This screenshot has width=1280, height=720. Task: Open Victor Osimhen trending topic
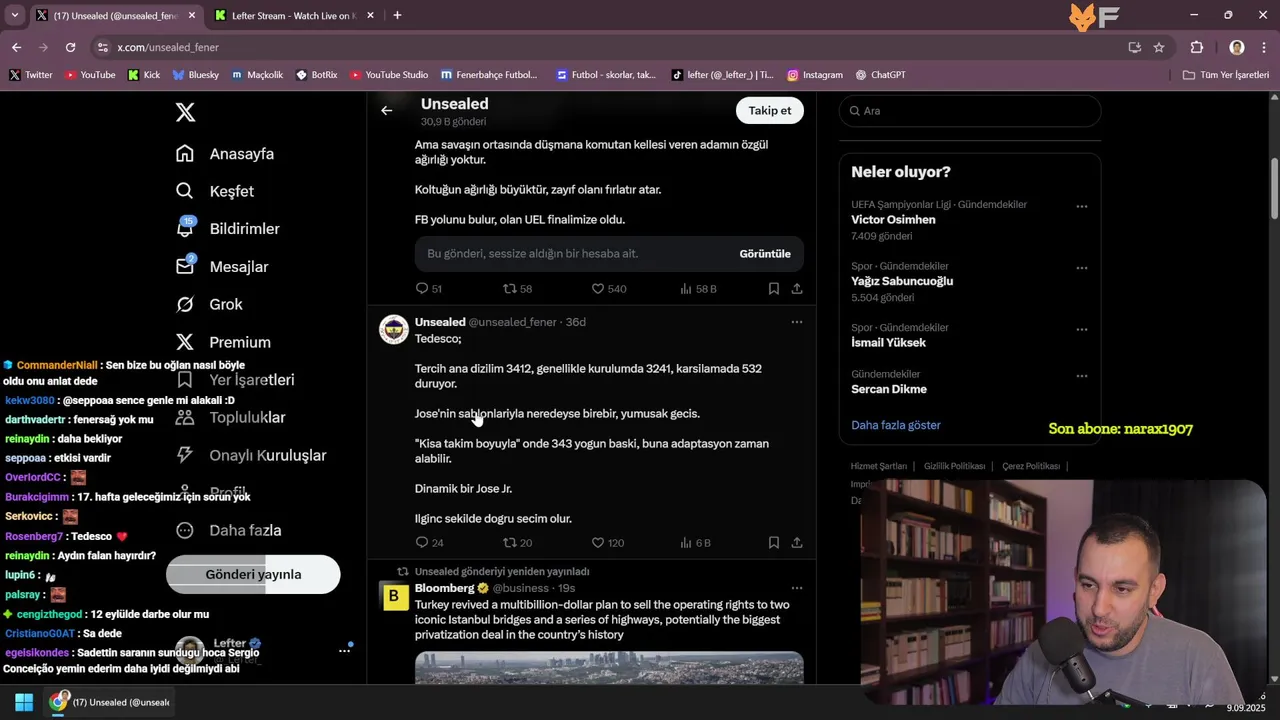point(893,220)
